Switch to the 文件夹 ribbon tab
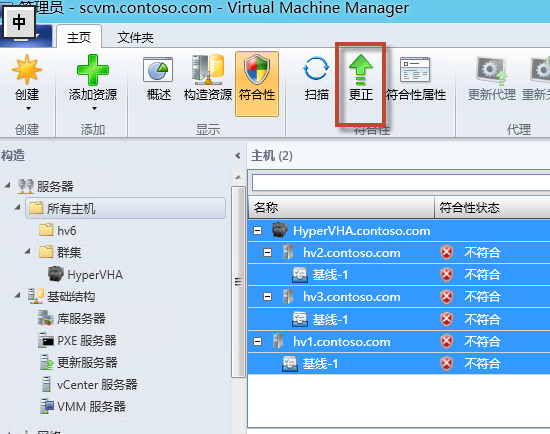Viewport: 550px width, 434px height. coord(135,37)
